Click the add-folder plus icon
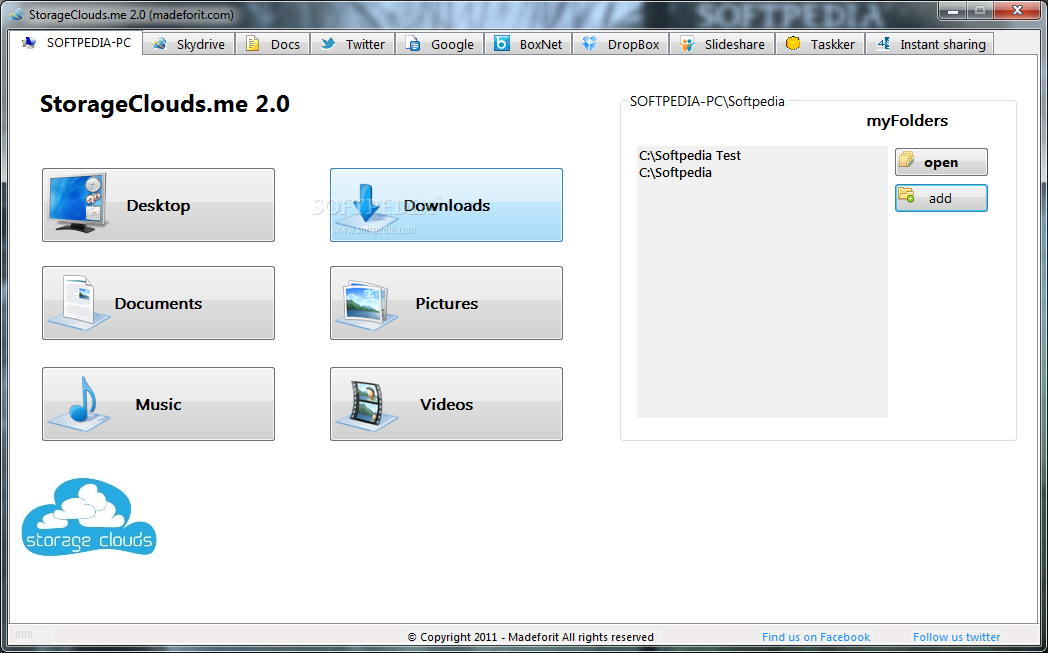 click(x=906, y=194)
